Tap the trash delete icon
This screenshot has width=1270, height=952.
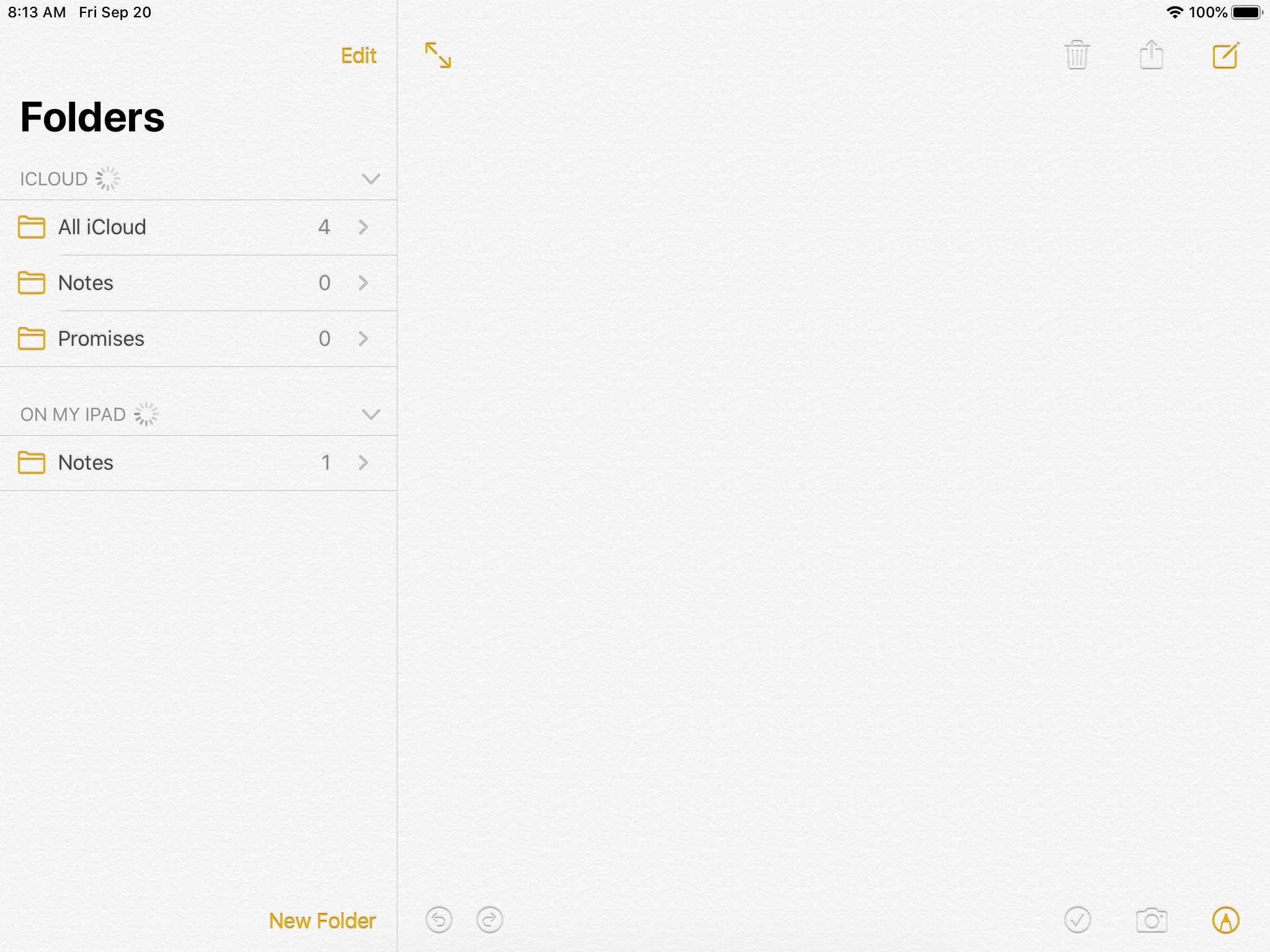[1077, 55]
